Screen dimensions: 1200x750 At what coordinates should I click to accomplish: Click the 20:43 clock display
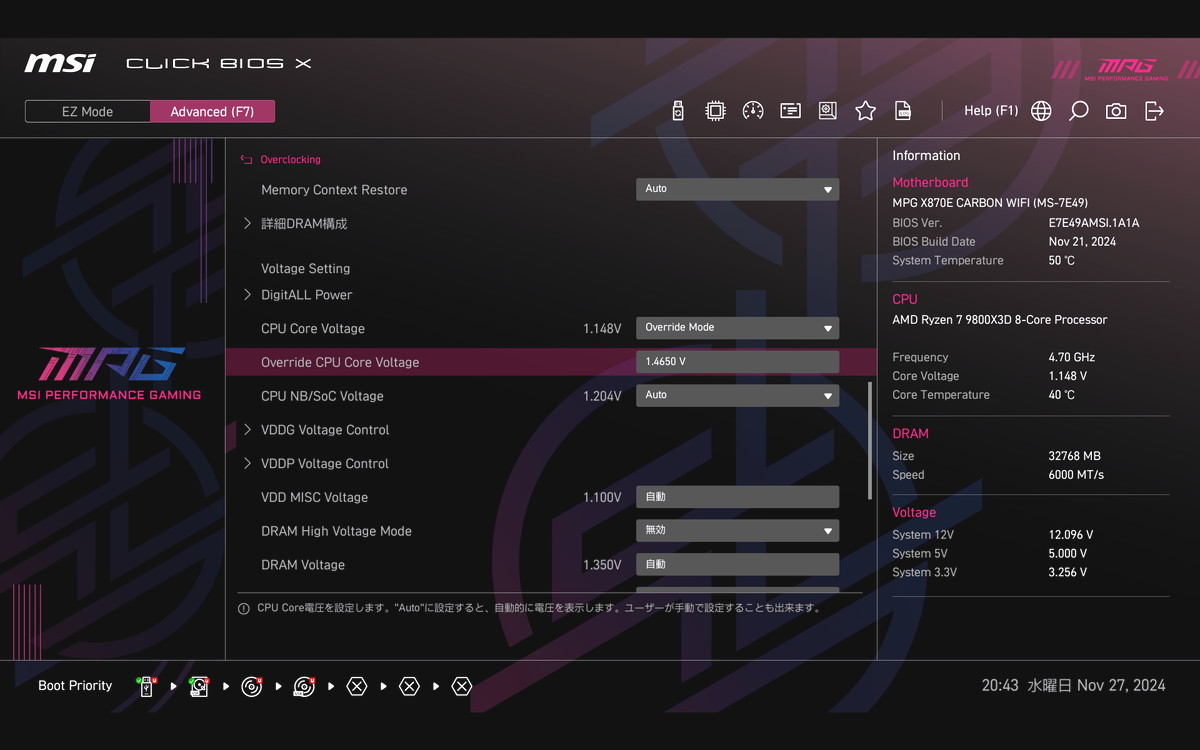point(1000,686)
